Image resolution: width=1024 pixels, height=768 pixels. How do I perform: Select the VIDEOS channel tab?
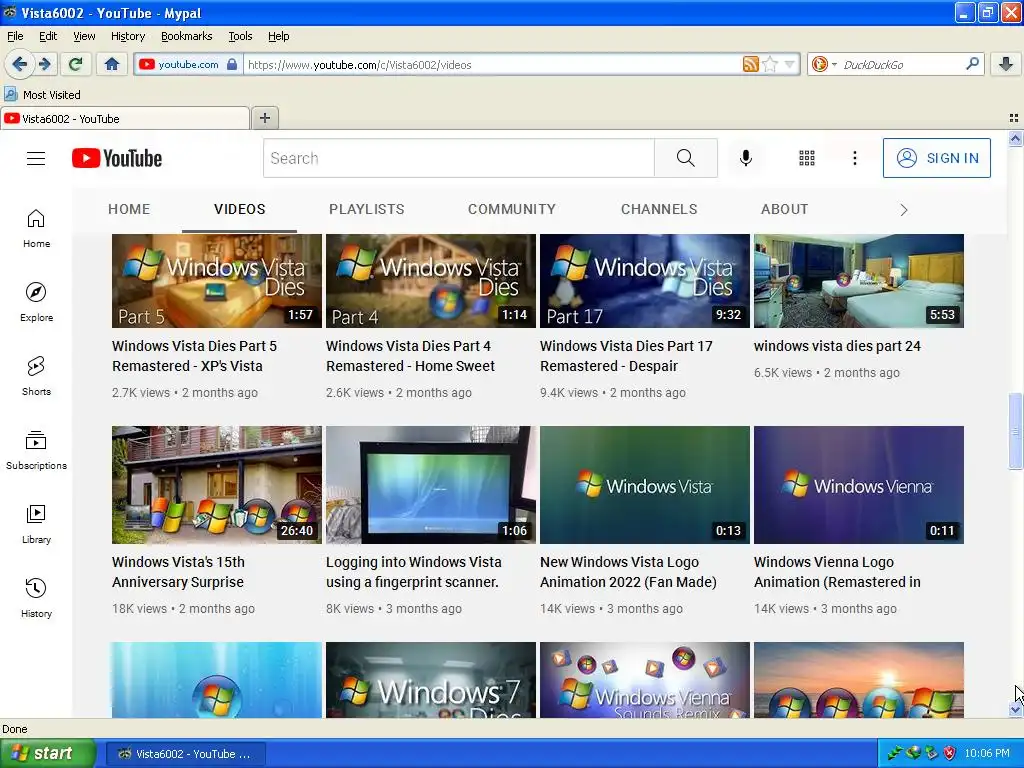tap(240, 210)
